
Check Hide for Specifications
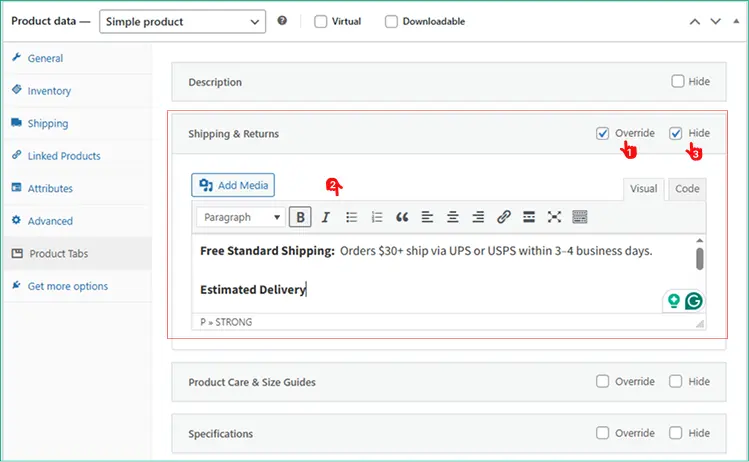coord(675,433)
